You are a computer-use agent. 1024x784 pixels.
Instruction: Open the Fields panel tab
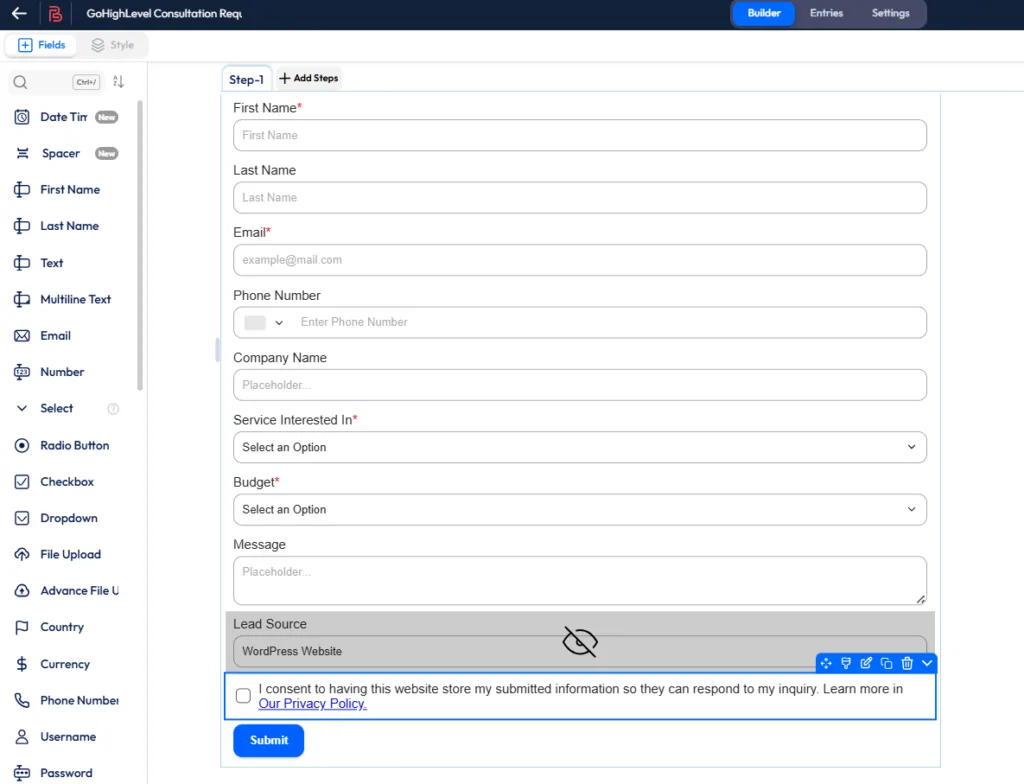tap(42, 45)
